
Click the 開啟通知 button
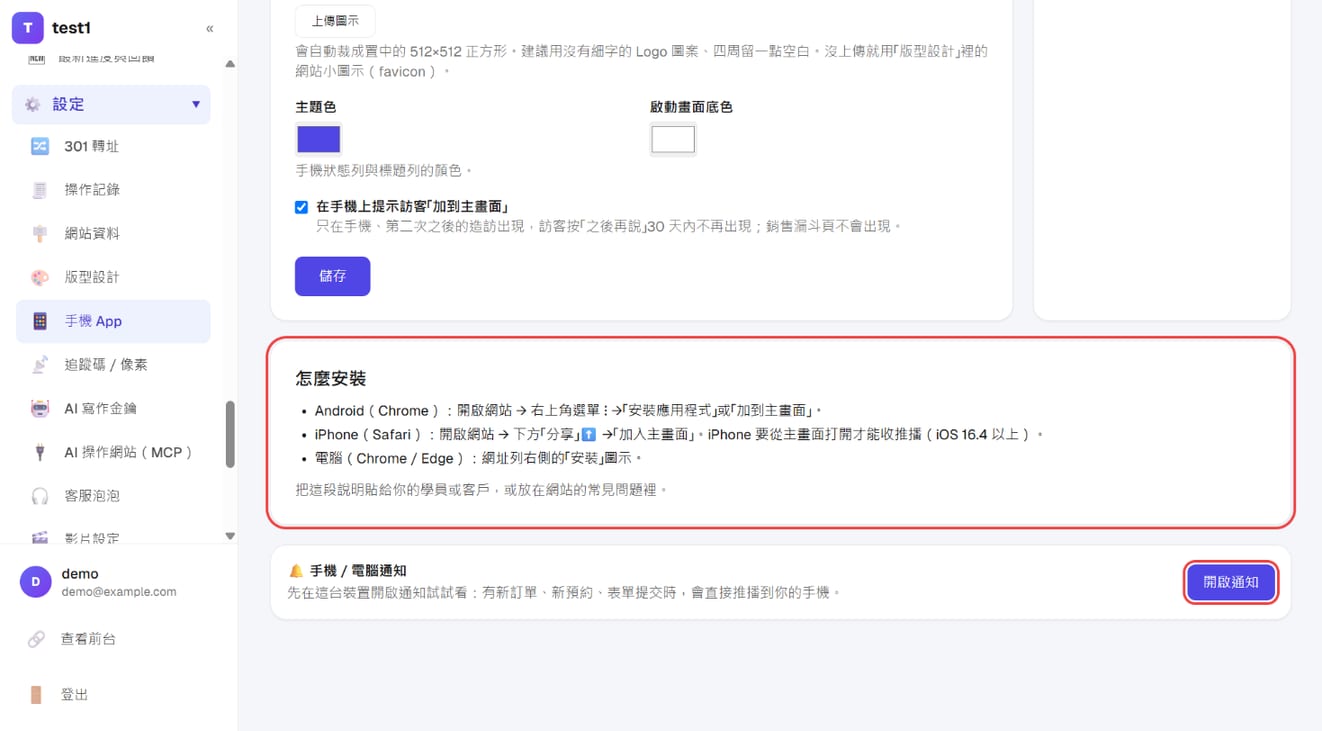[1231, 582]
